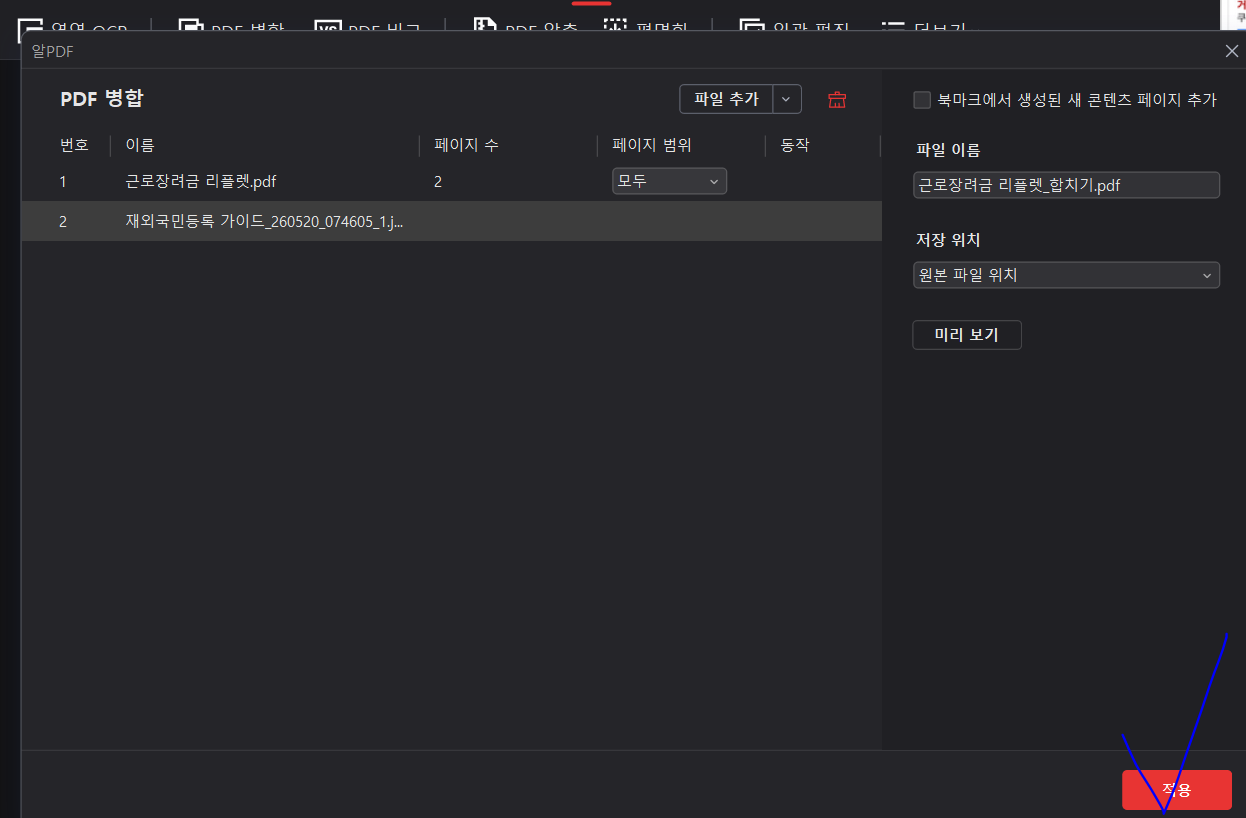Click the PDF 병합 dialog heading
The width and height of the screenshot is (1246, 818).
(x=102, y=99)
